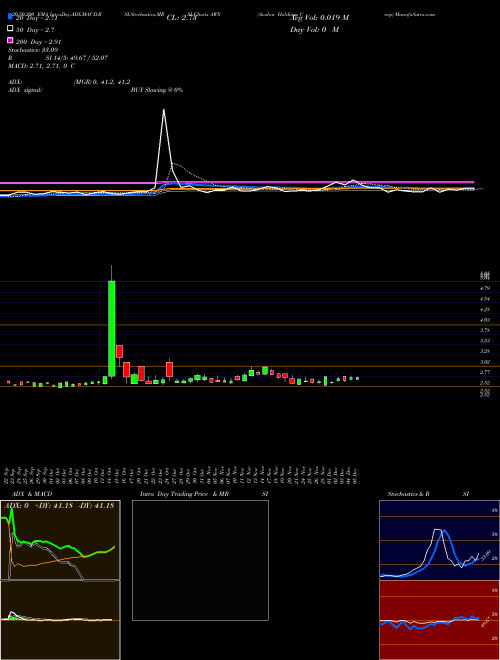Click the magenta 200 Day legend swatch
500x660 pixels.
point(10,40)
